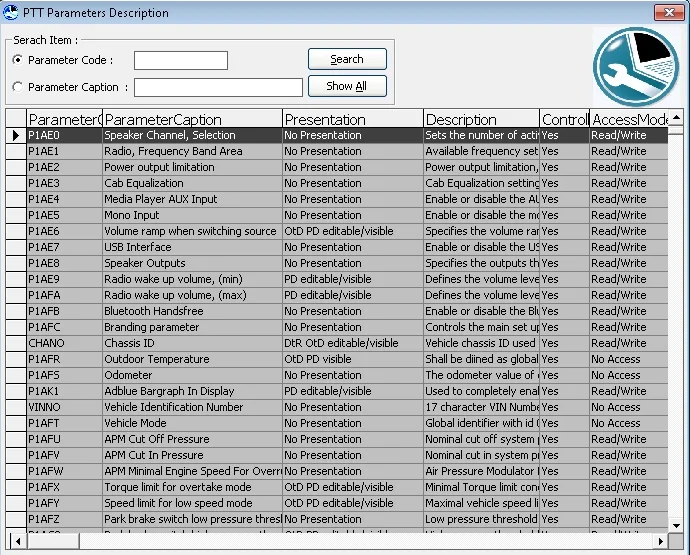Image resolution: width=690 pixels, height=555 pixels.
Task: Click the Description column header
Action: click(x=481, y=119)
